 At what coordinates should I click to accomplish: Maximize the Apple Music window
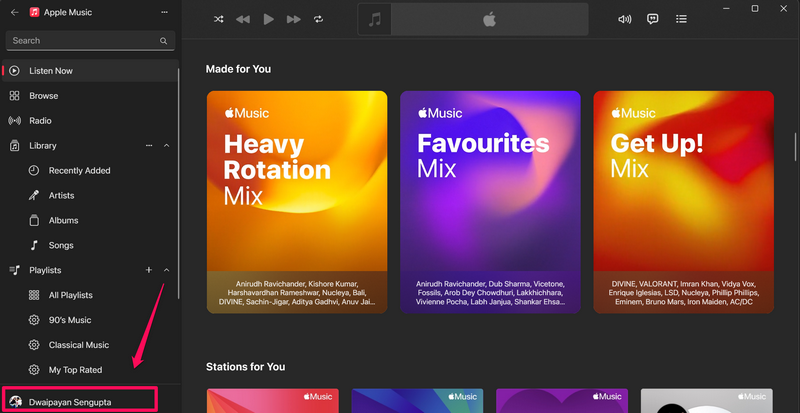point(755,9)
